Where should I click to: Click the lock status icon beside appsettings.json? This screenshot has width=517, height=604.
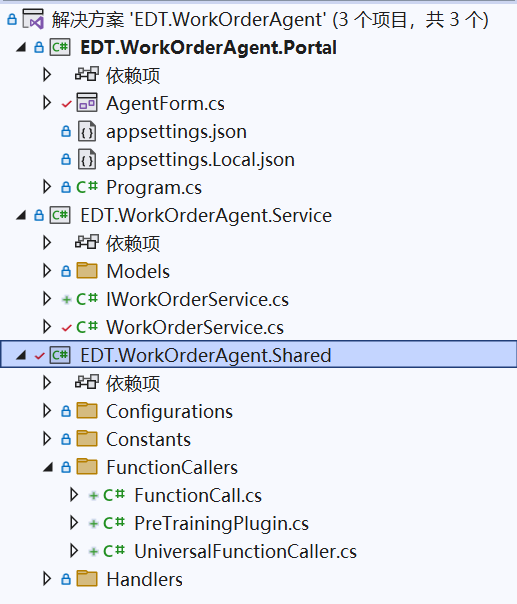point(66,131)
